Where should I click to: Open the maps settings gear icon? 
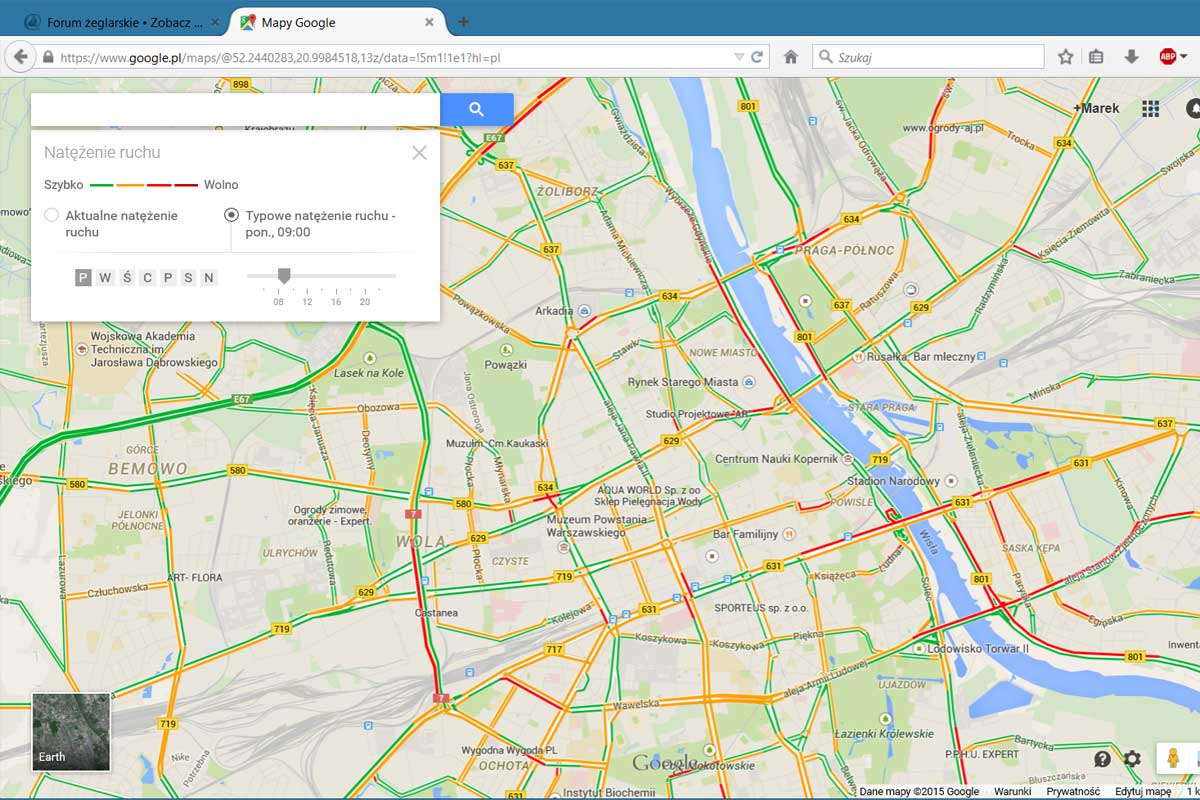1132,759
